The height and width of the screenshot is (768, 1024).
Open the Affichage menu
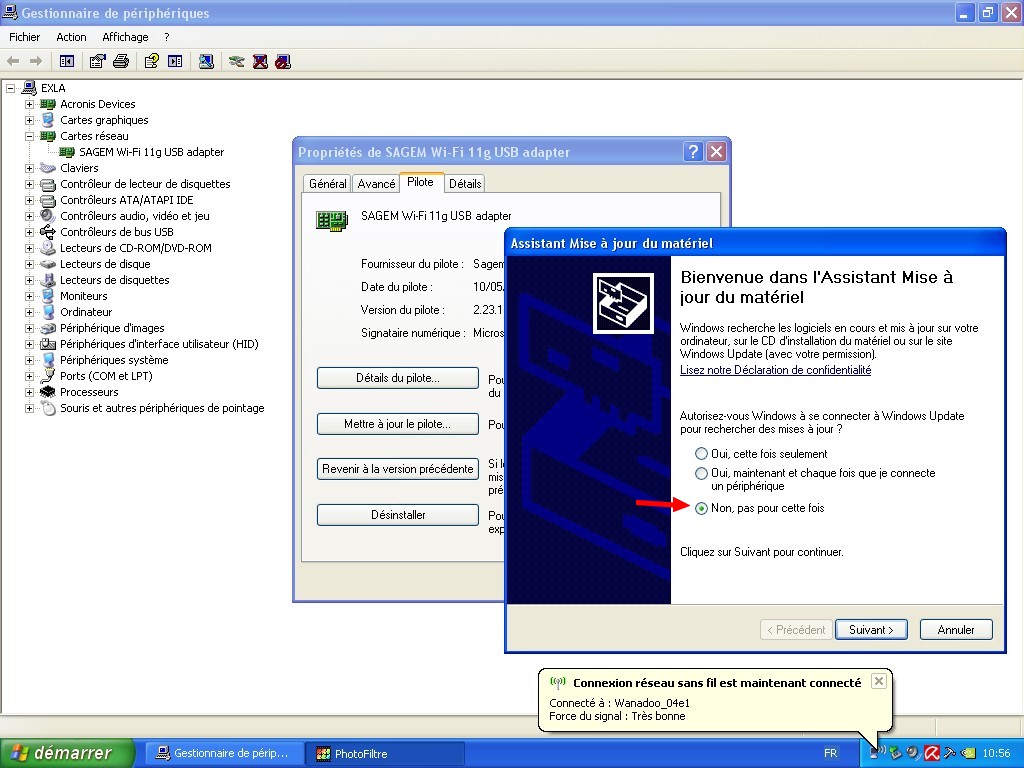click(125, 37)
